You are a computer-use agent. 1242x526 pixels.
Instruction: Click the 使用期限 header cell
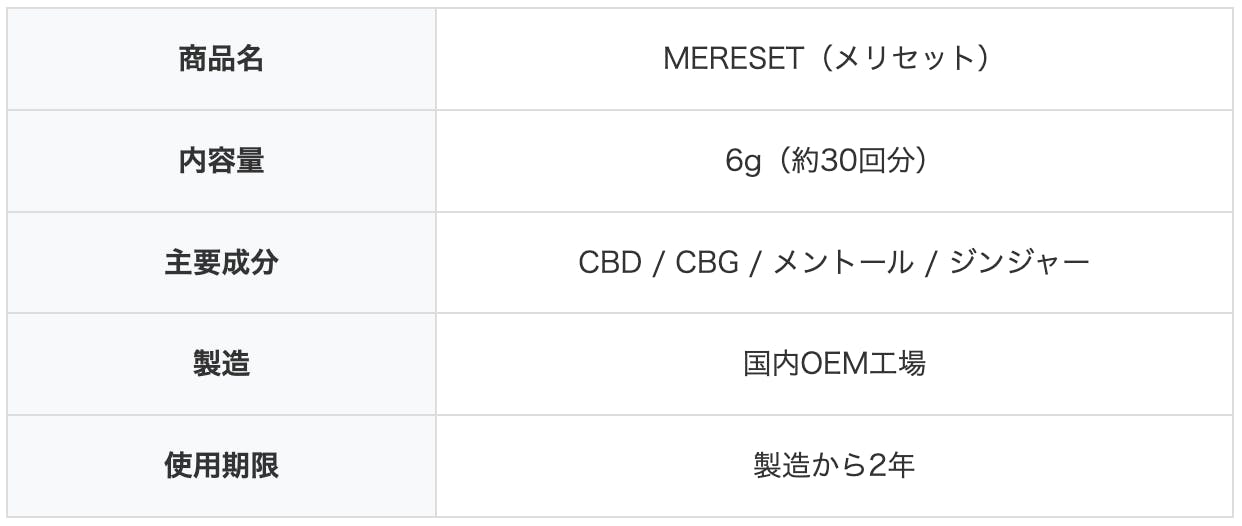[221, 466]
